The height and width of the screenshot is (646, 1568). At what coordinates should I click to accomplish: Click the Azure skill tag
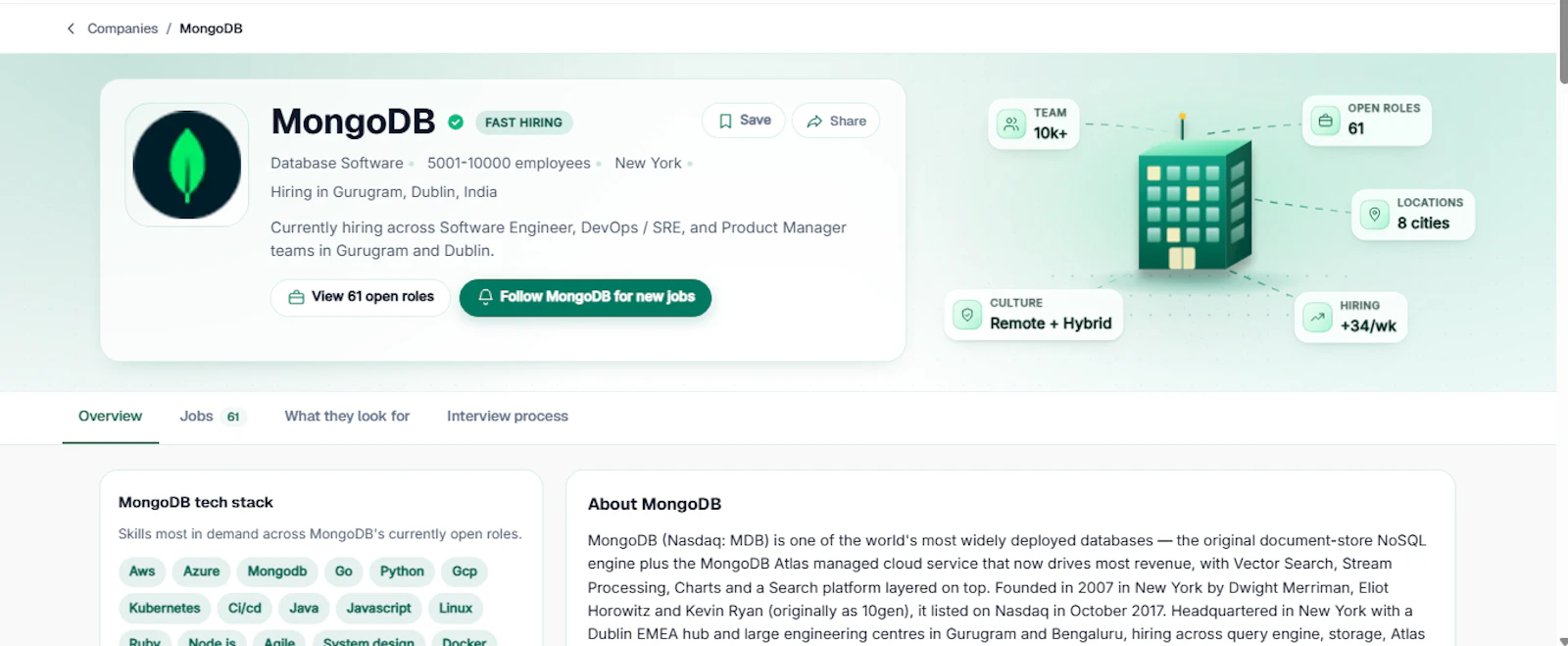click(202, 571)
